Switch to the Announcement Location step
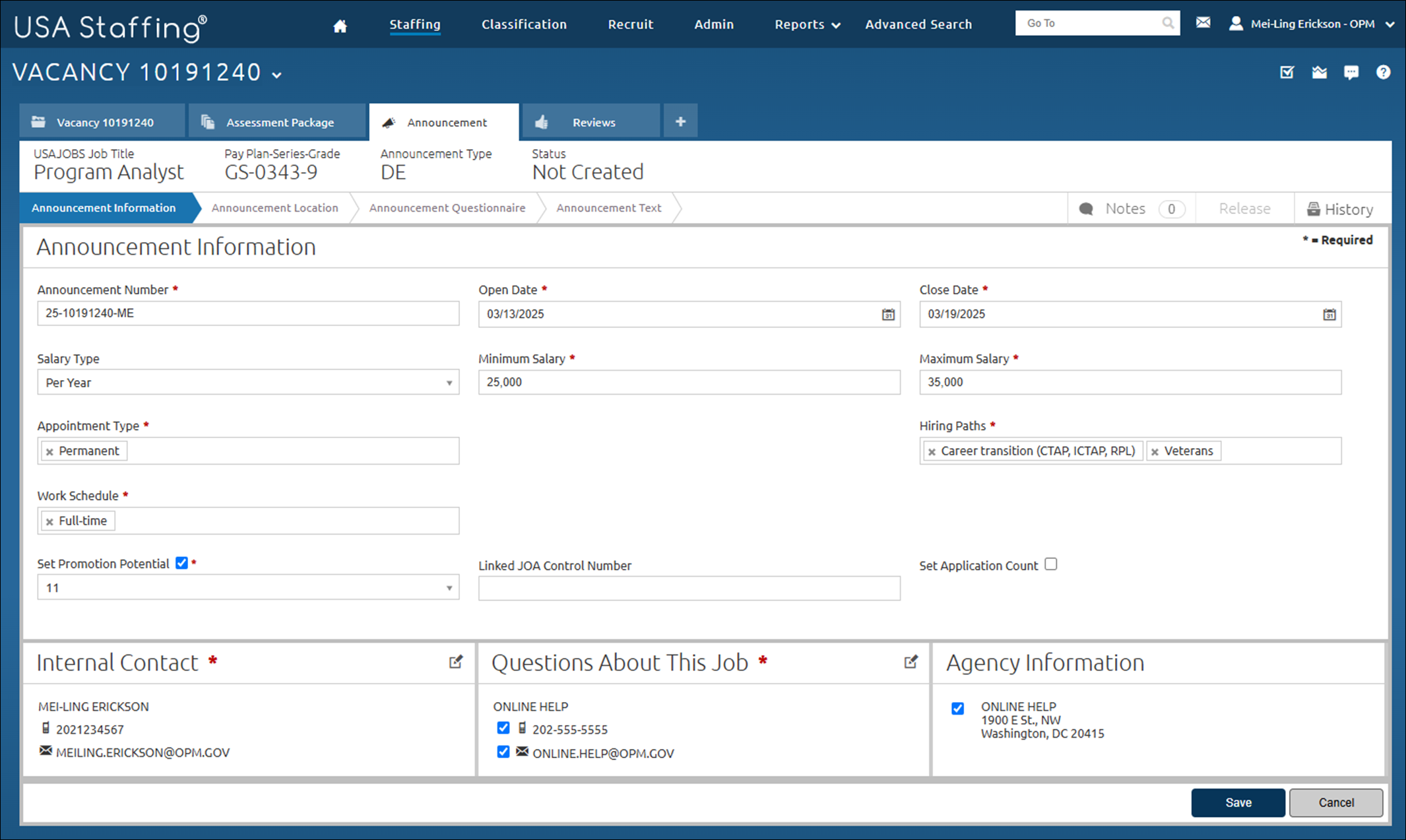The height and width of the screenshot is (840, 1406). pyautogui.click(x=274, y=208)
